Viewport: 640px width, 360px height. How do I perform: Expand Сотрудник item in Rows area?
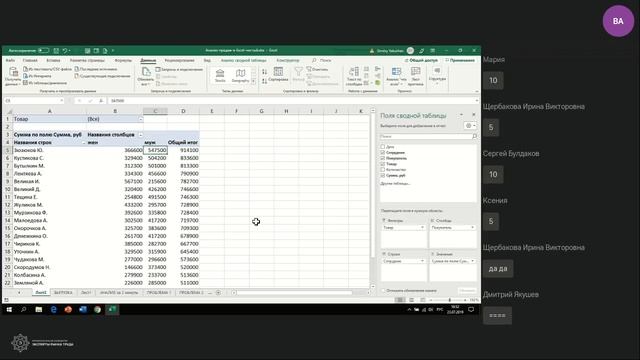click(422, 261)
